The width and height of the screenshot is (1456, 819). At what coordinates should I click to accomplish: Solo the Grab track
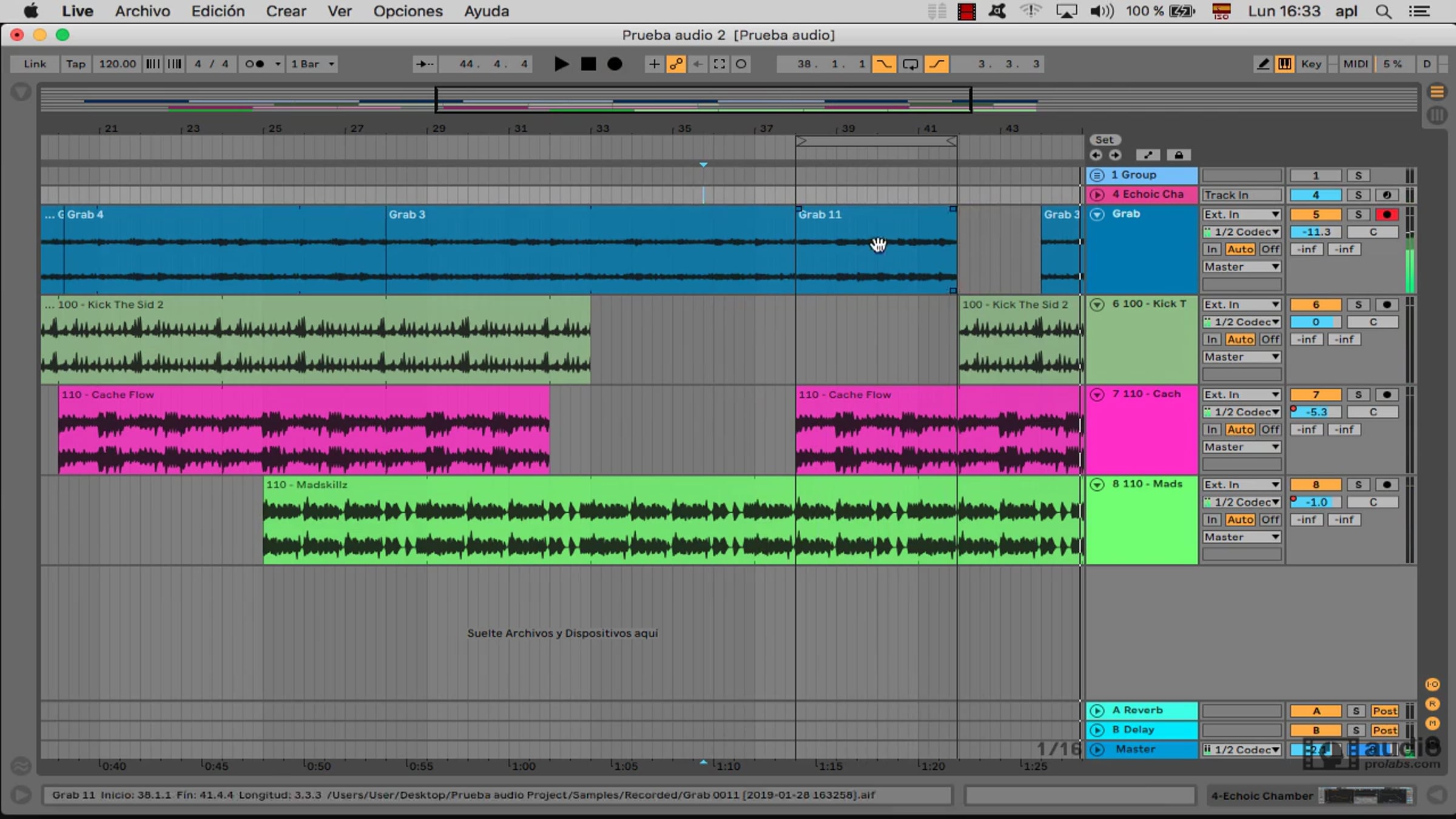[x=1358, y=215]
